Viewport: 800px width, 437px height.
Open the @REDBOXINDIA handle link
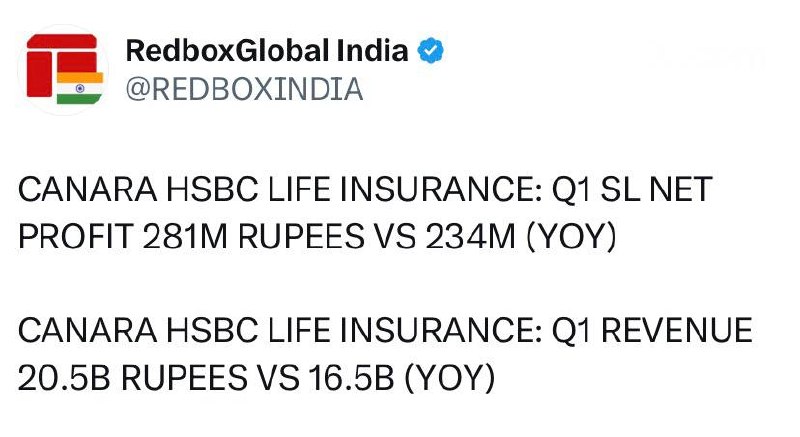click(x=244, y=89)
